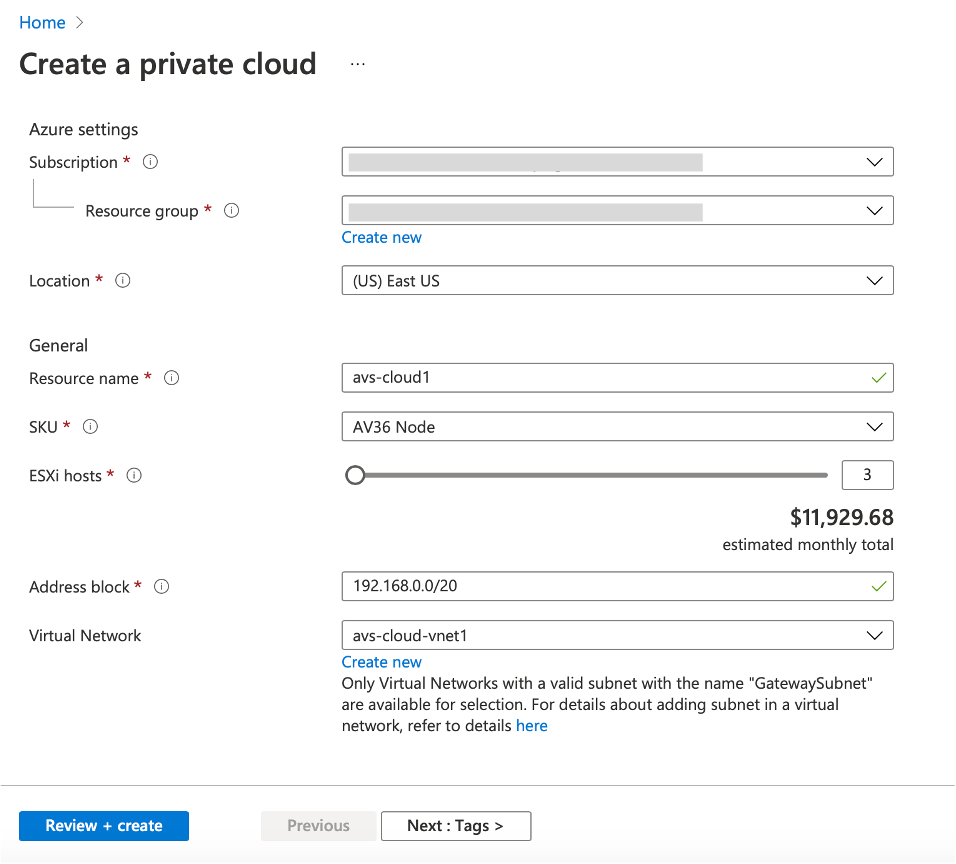Open the Location dropdown showing East US
Viewport: 956px width, 864px height.
point(618,280)
